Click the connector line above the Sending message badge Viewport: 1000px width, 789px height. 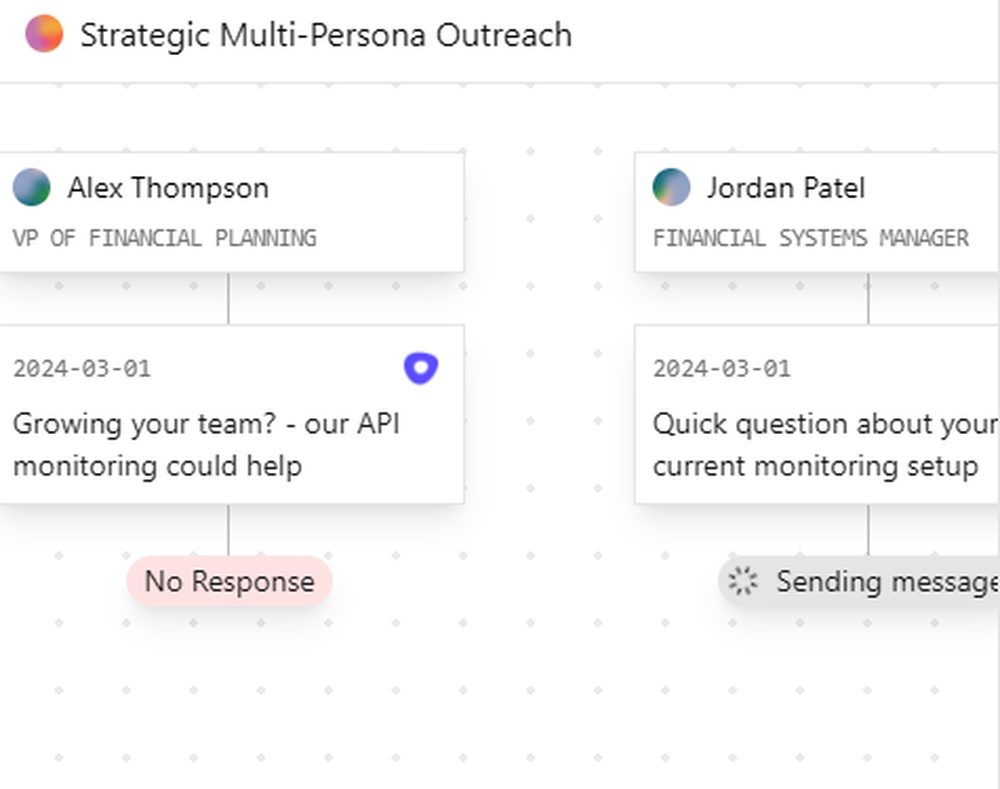tap(868, 530)
